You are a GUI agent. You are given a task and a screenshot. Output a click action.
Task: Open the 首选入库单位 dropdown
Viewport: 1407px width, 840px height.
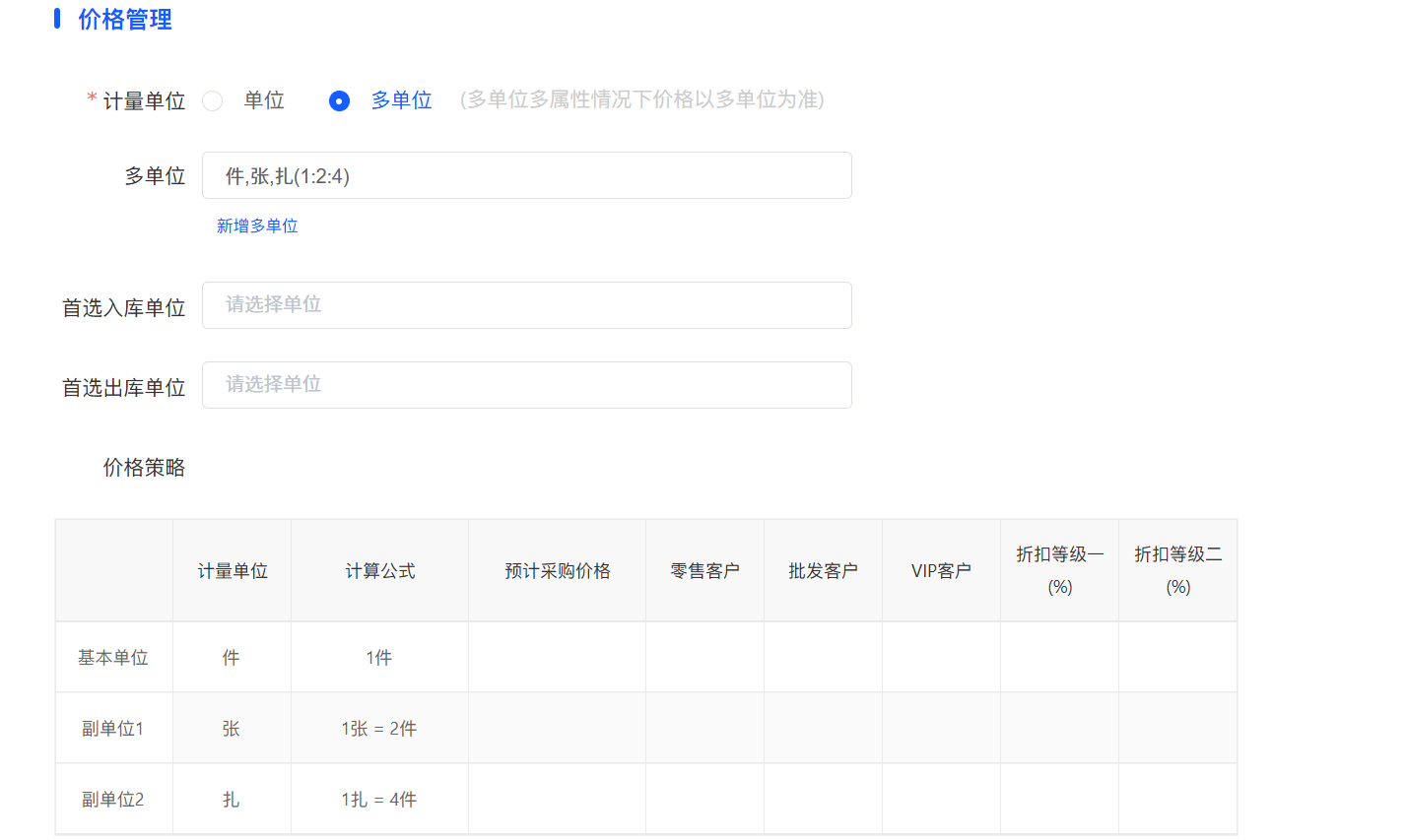[x=526, y=305]
